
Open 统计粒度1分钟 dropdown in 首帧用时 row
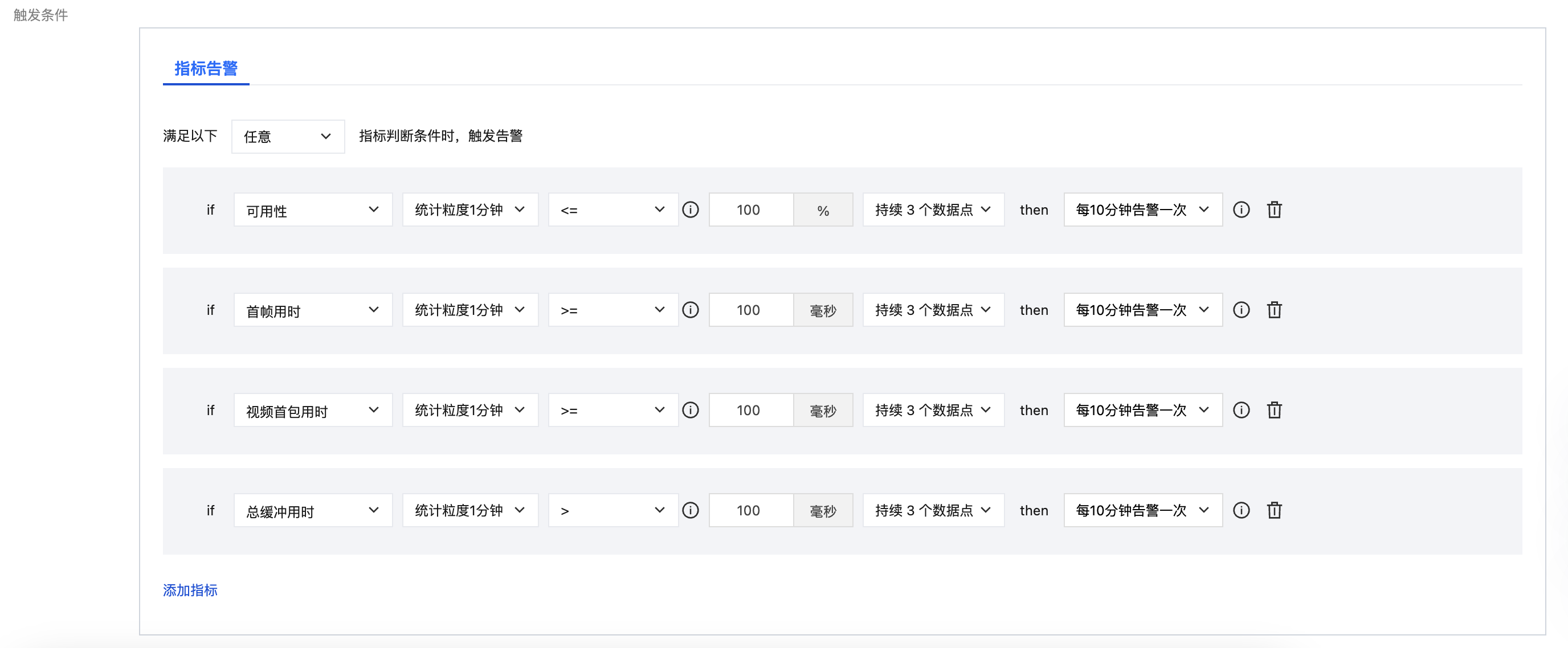[x=470, y=310]
